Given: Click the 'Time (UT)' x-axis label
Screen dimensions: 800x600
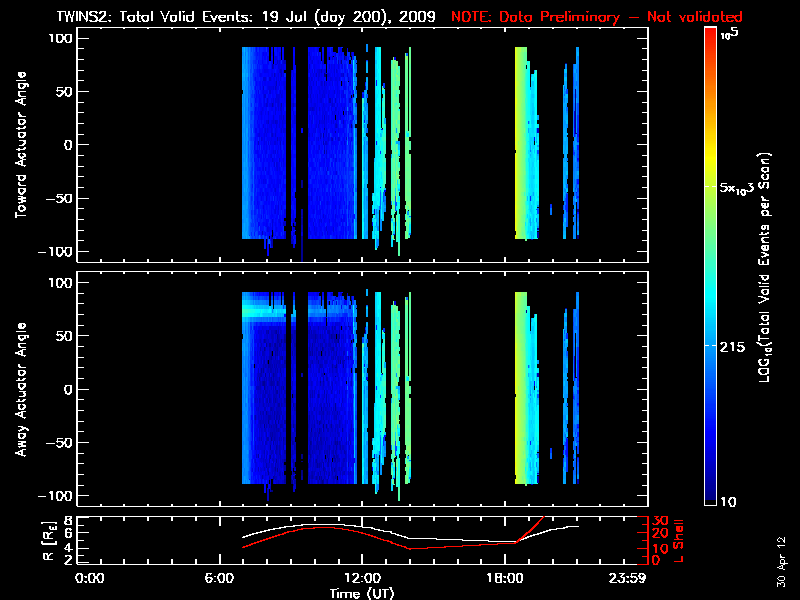Looking at the screenshot, I should pyautogui.click(x=361, y=593).
